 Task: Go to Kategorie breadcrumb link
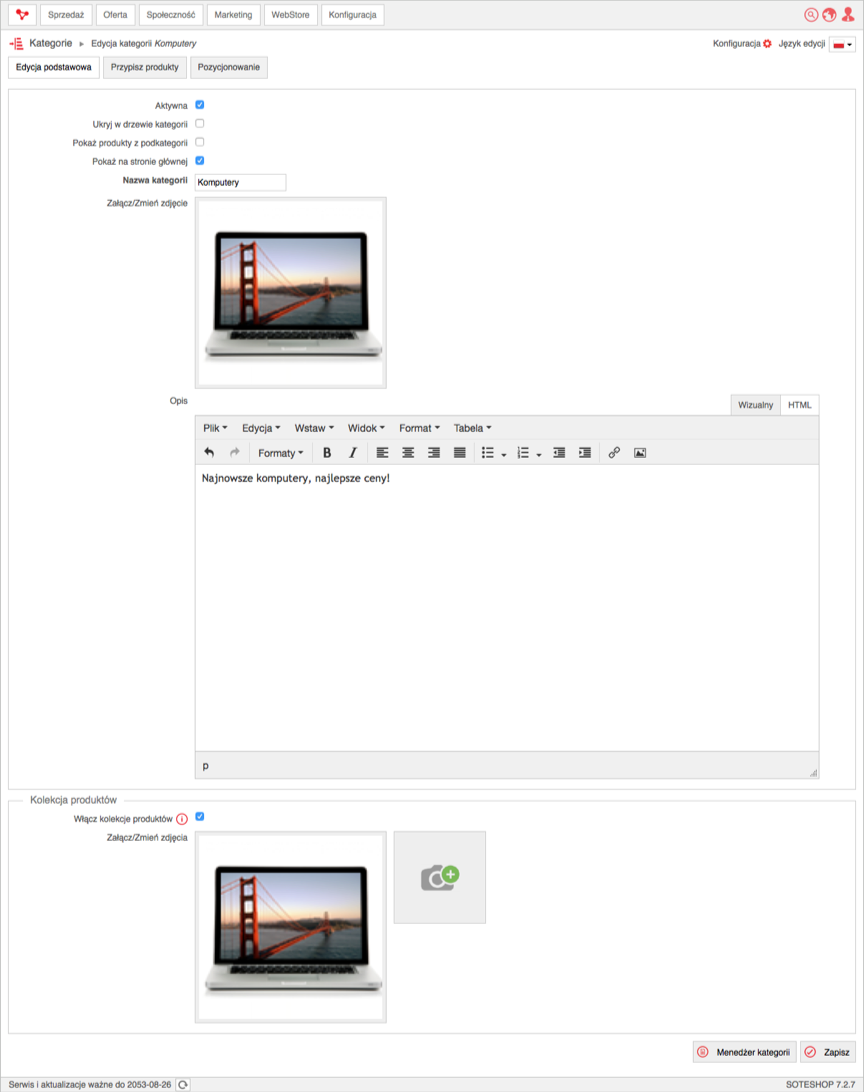(51, 43)
